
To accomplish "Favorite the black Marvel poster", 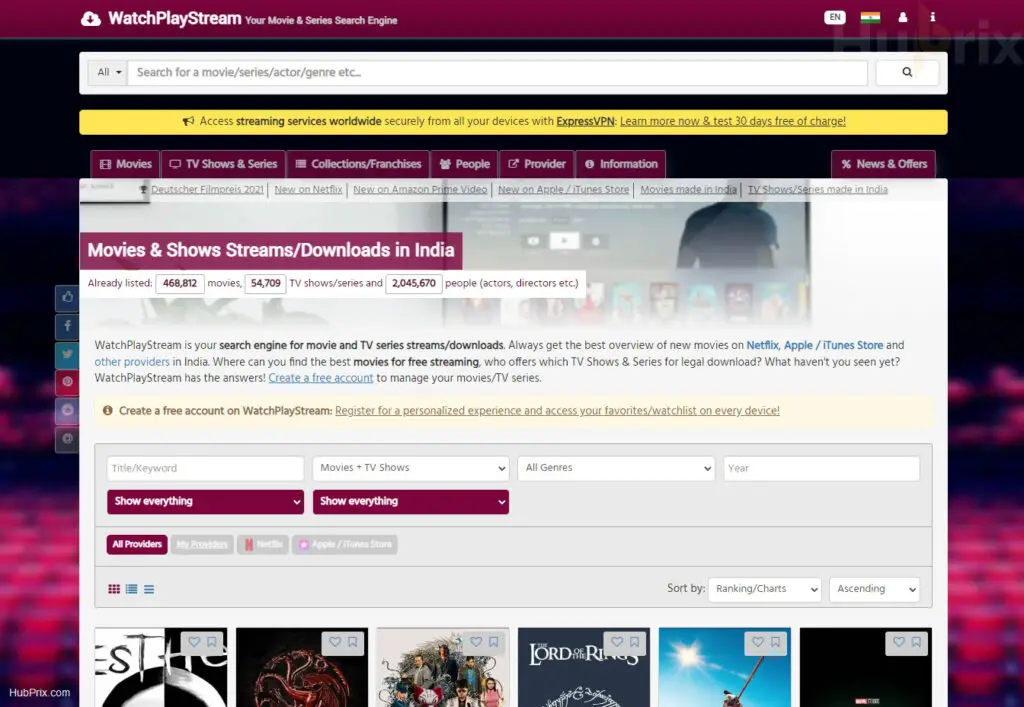I will [899, 642].
